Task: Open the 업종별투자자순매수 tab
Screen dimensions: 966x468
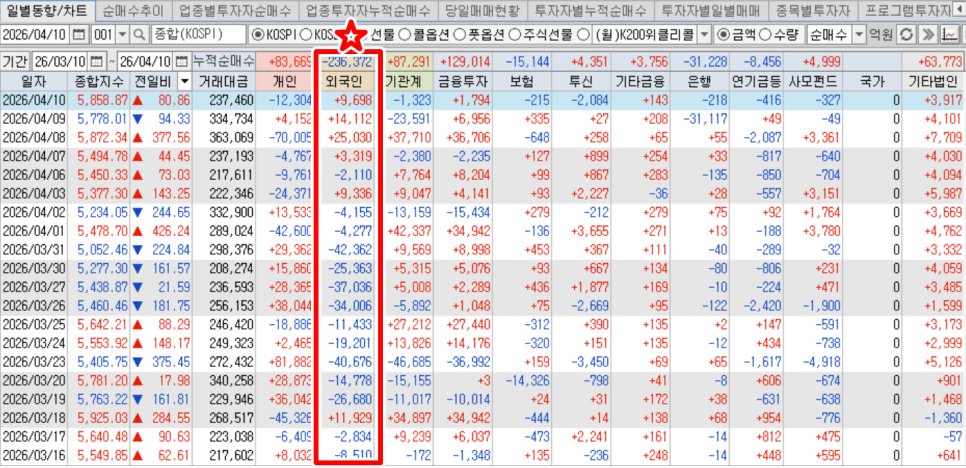Action: (x=236, y=10)
